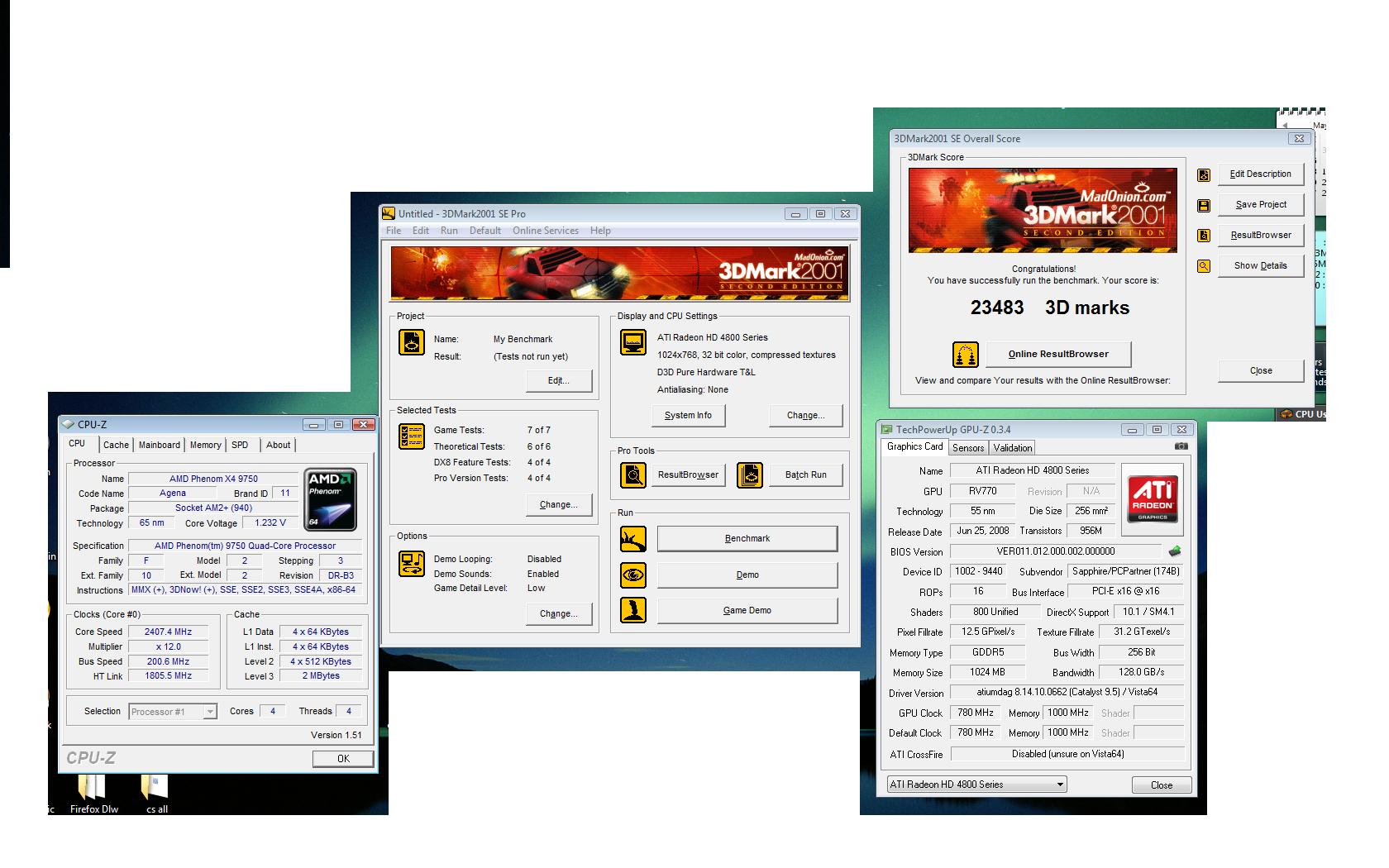
Task: Click the AMD Phenom logo in CPU-Z
Action: pos(331,499)
